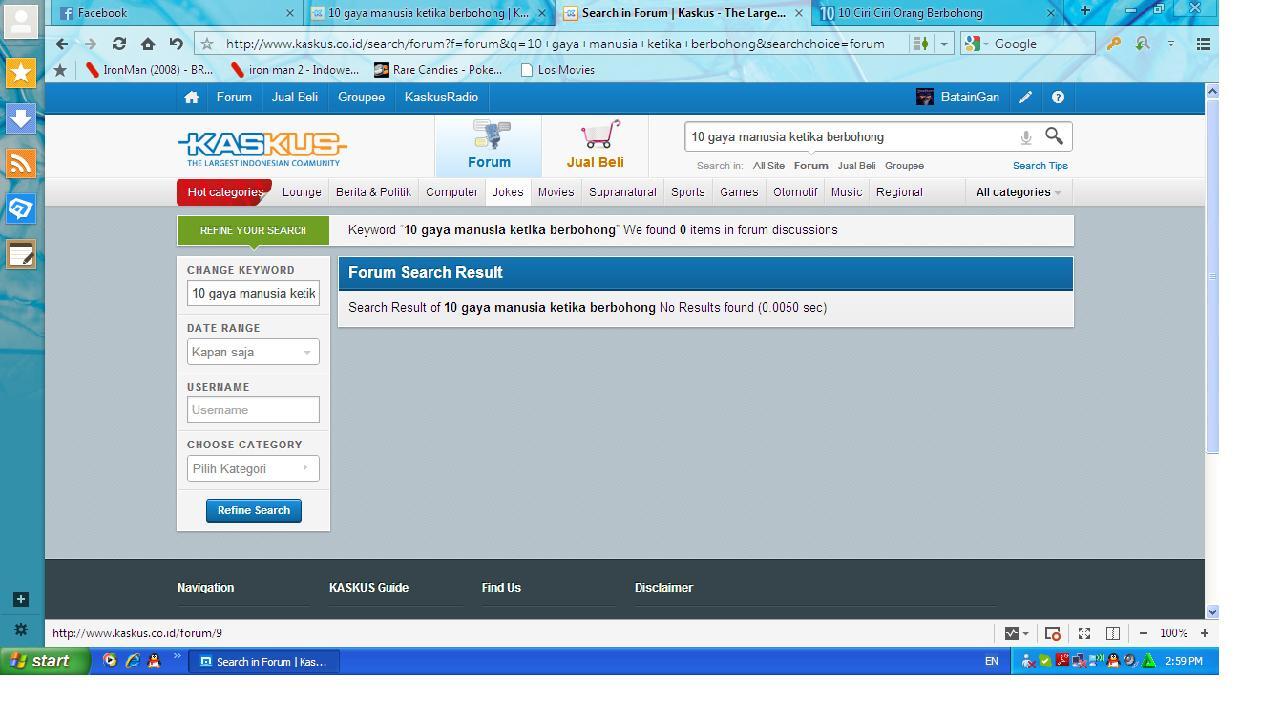This screenshot has width=1280, height=720.
Task: Click the user avatar sidebar icon
Action: (21, 21)
